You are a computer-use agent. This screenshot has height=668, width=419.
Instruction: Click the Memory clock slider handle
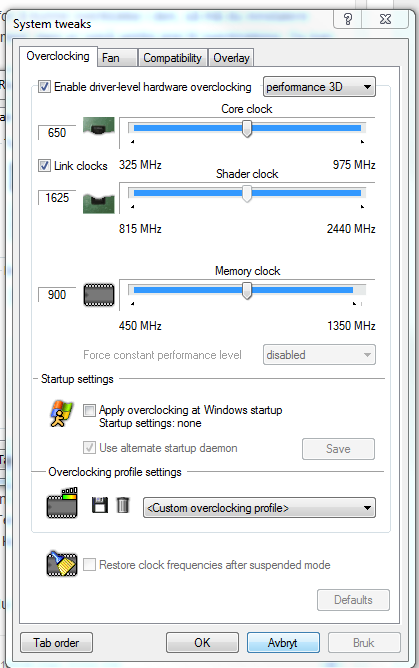247,291
